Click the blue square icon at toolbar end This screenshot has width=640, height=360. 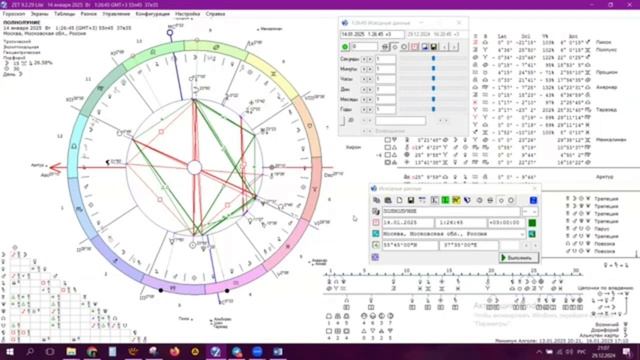(533, 200)
